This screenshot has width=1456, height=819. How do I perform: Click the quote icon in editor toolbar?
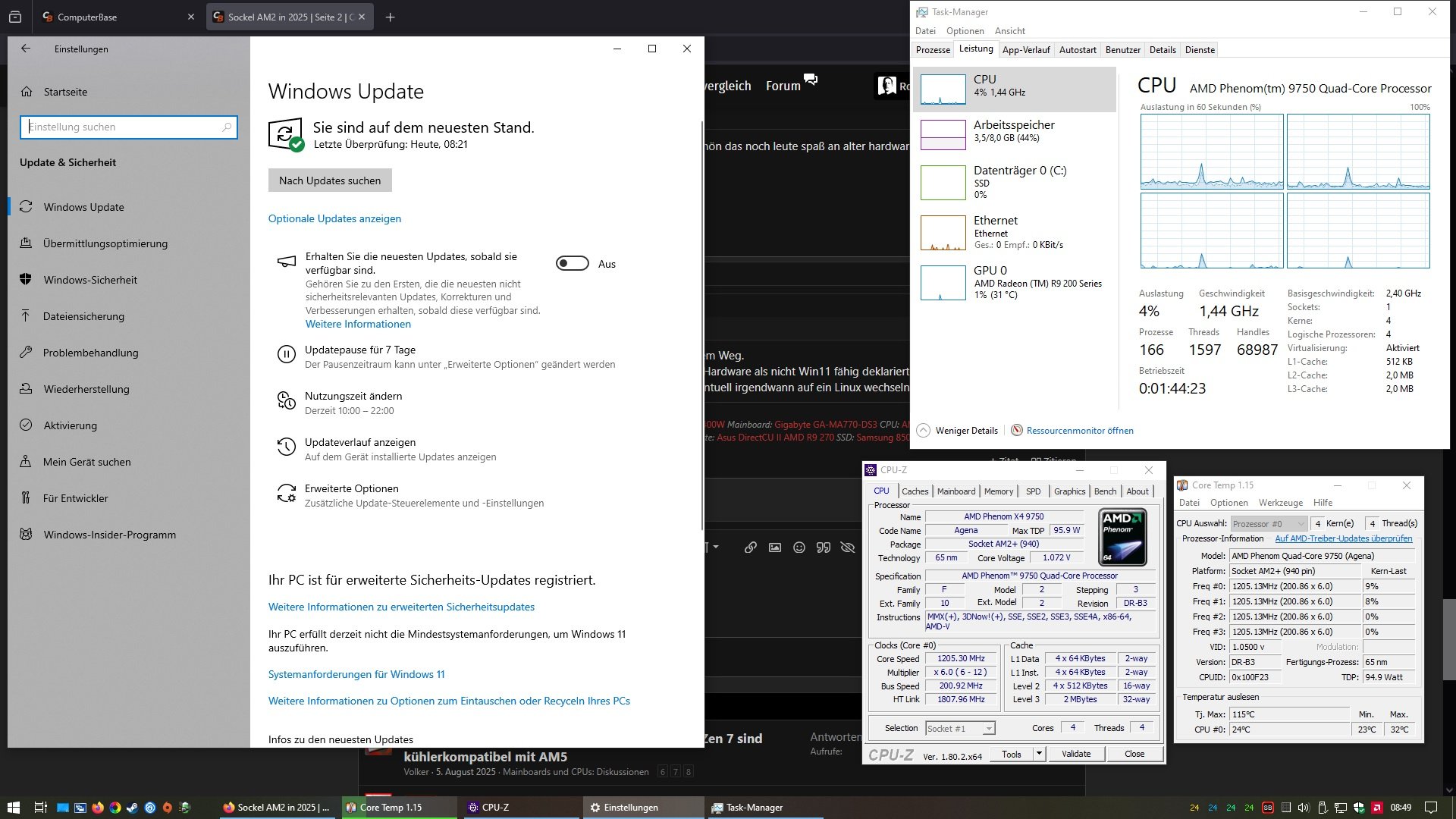coord(823,548)
